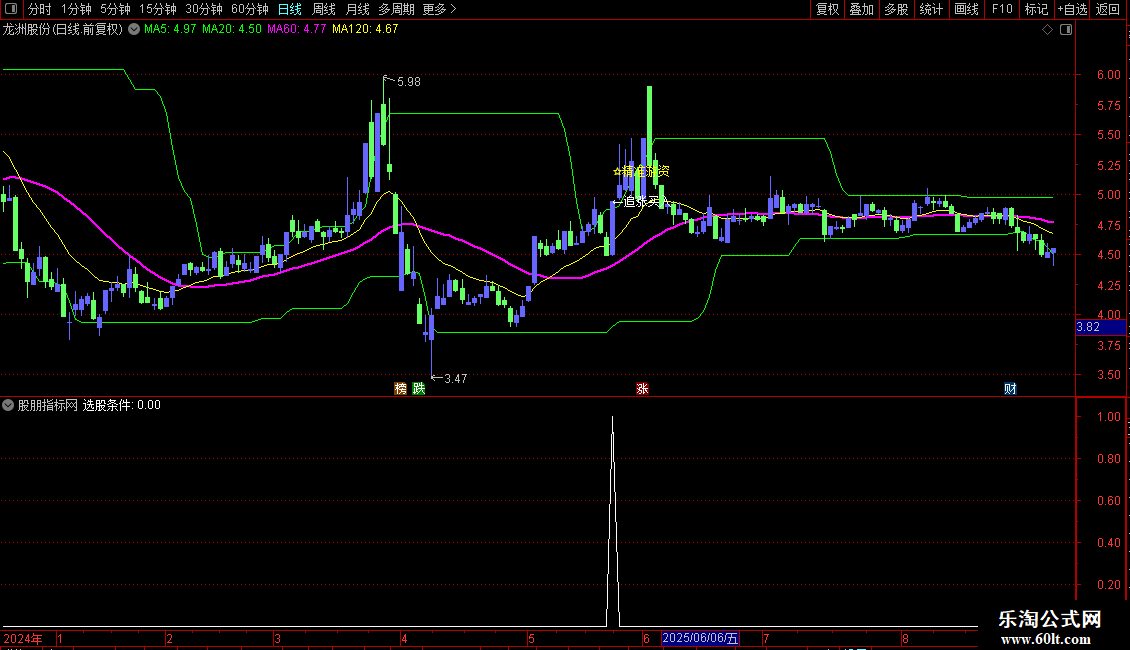1130x650 pixels.
Task: Click the 选股条件: 0.00 indicator label
Action: (x=122, y=405)
